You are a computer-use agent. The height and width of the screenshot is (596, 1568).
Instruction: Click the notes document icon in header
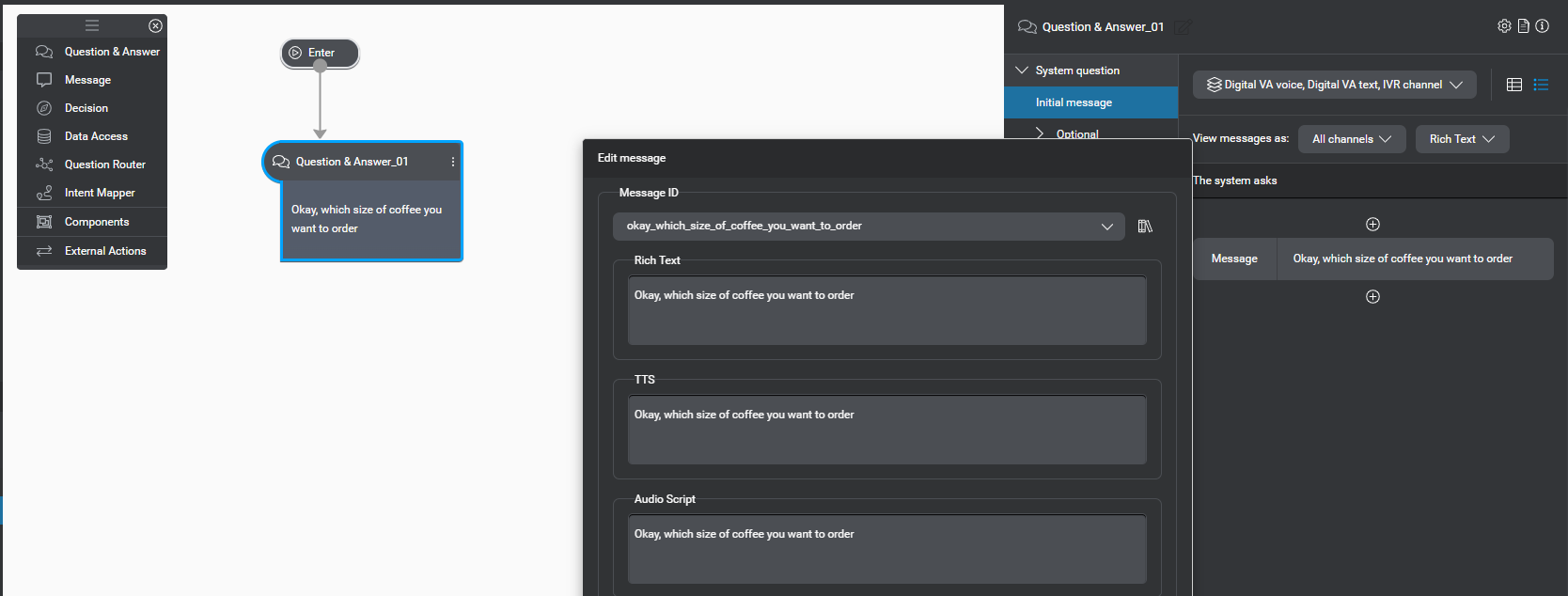point(1523,26)
